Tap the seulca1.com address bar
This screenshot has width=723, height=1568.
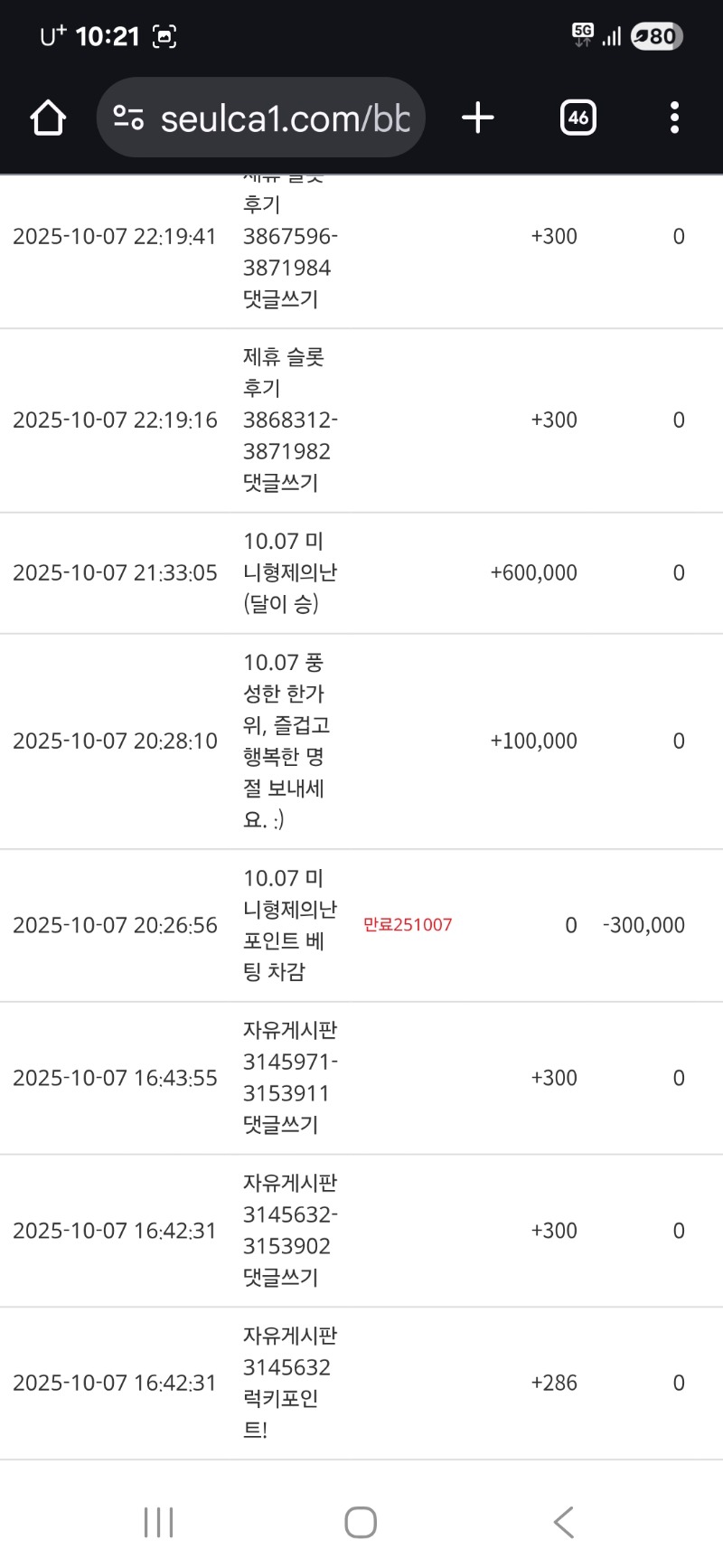pos(285,118)
